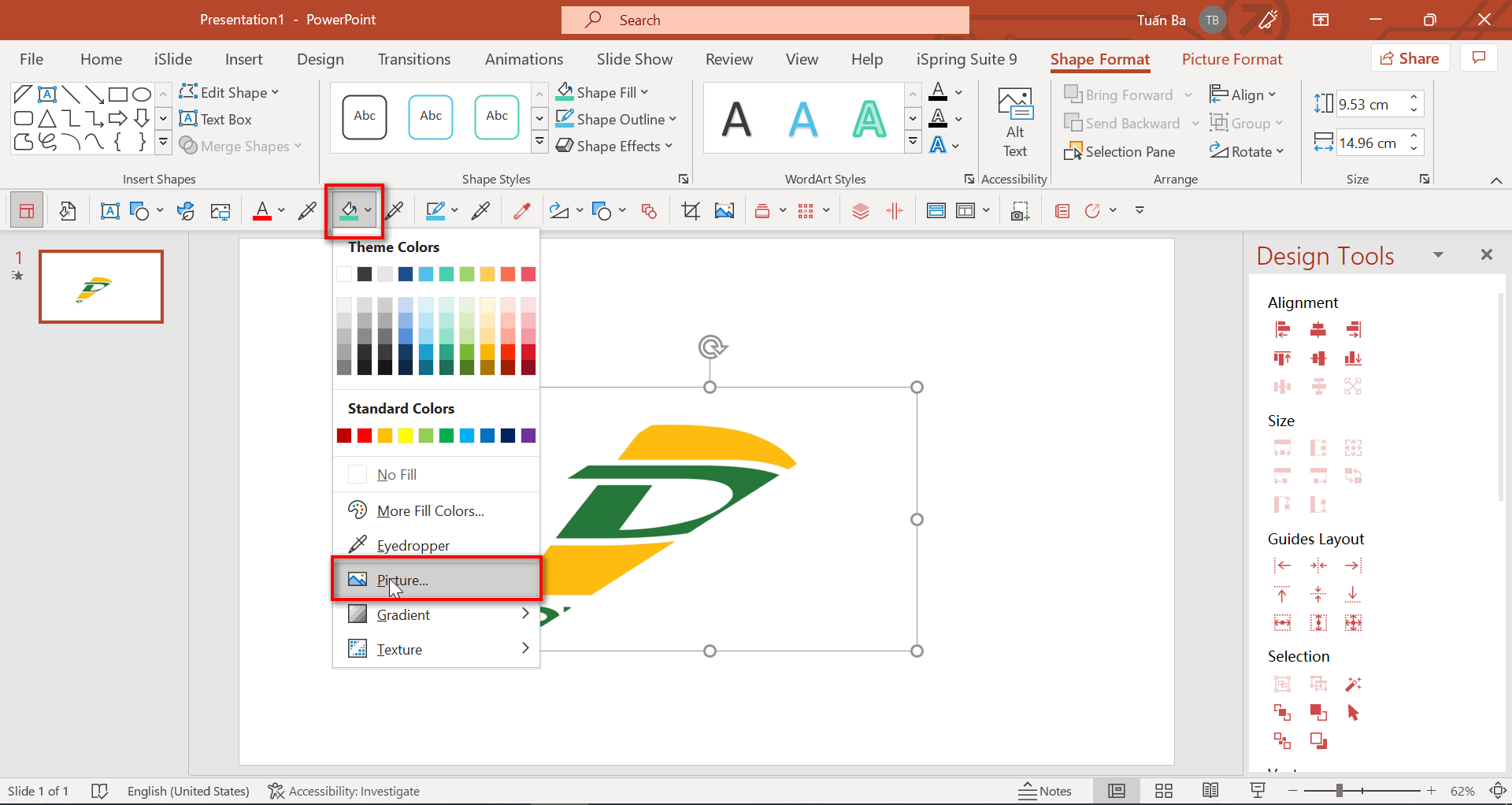1512x805 pixels.
Task: Click the up guide arrow in Guides Layout
Action: [1283, 594]
